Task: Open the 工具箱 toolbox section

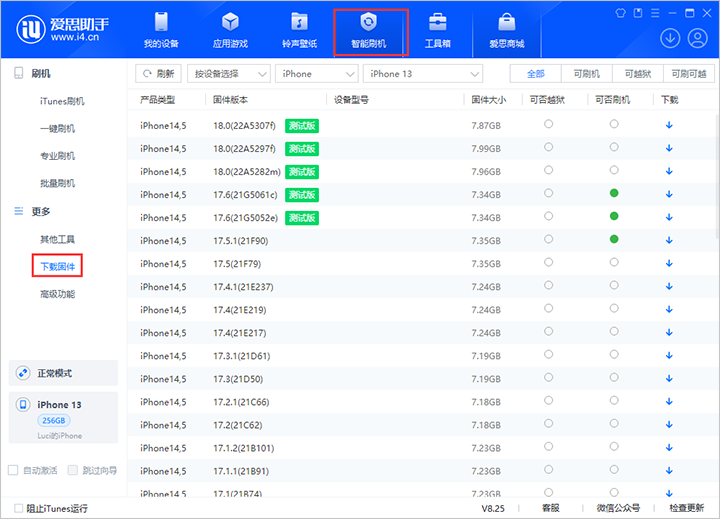Action: coord(438,30)
